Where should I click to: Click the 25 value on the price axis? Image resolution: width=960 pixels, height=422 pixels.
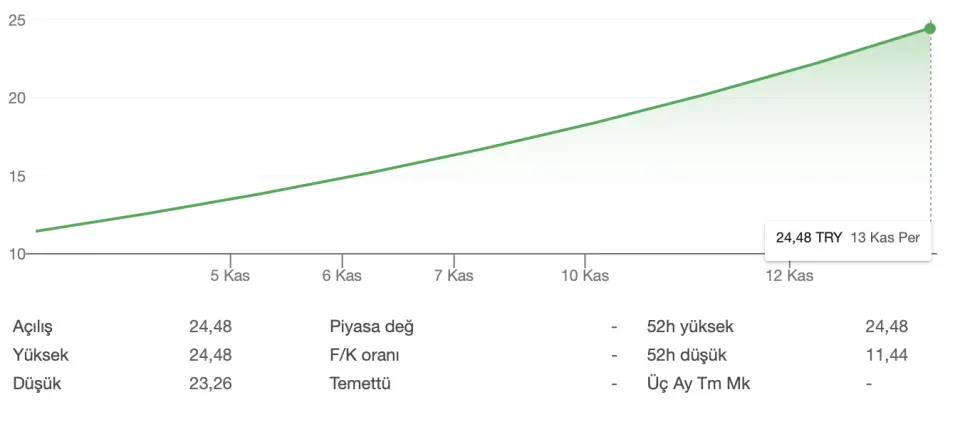tap(18, 20)
